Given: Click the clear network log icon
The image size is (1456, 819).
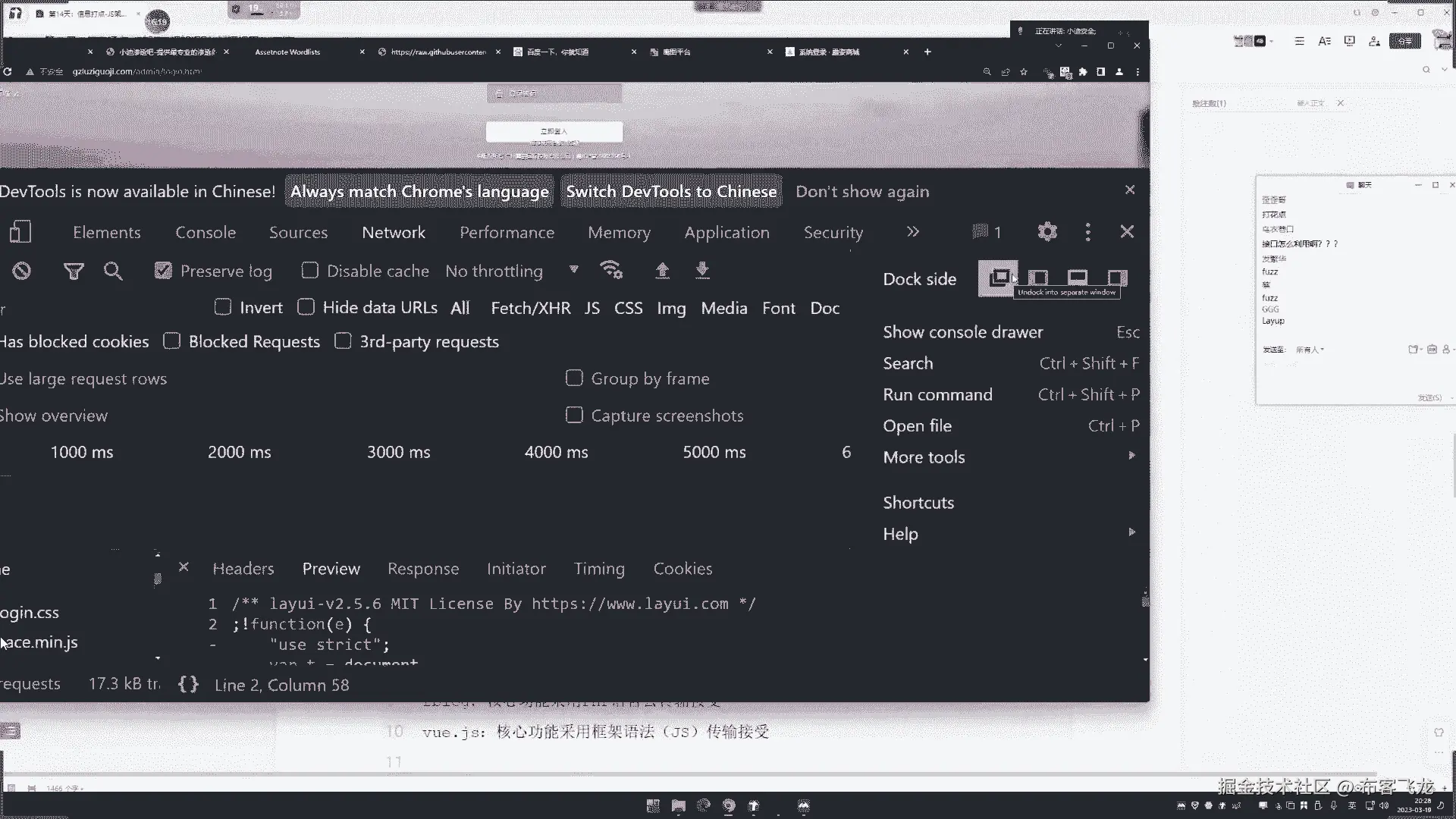Looking at the screenshot, I should pos(21,271).
